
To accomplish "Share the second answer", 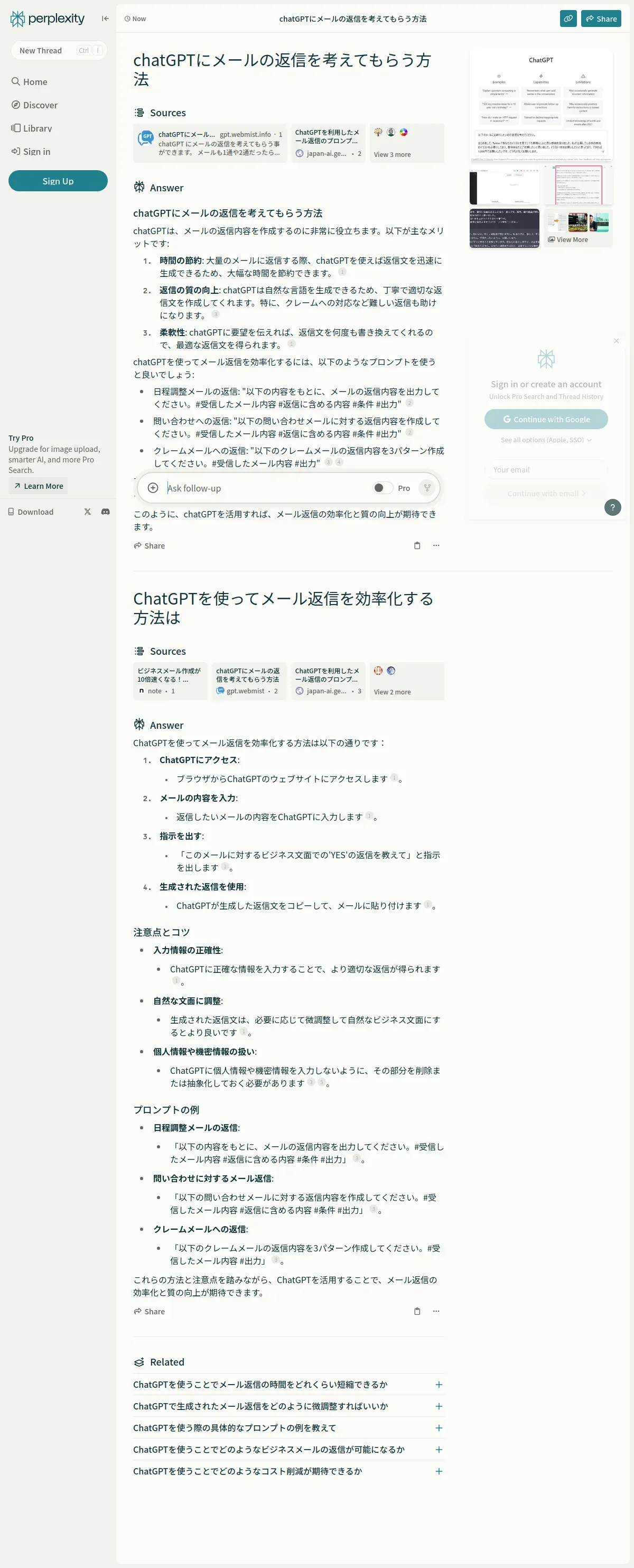I will click(x=149, y=1311).
